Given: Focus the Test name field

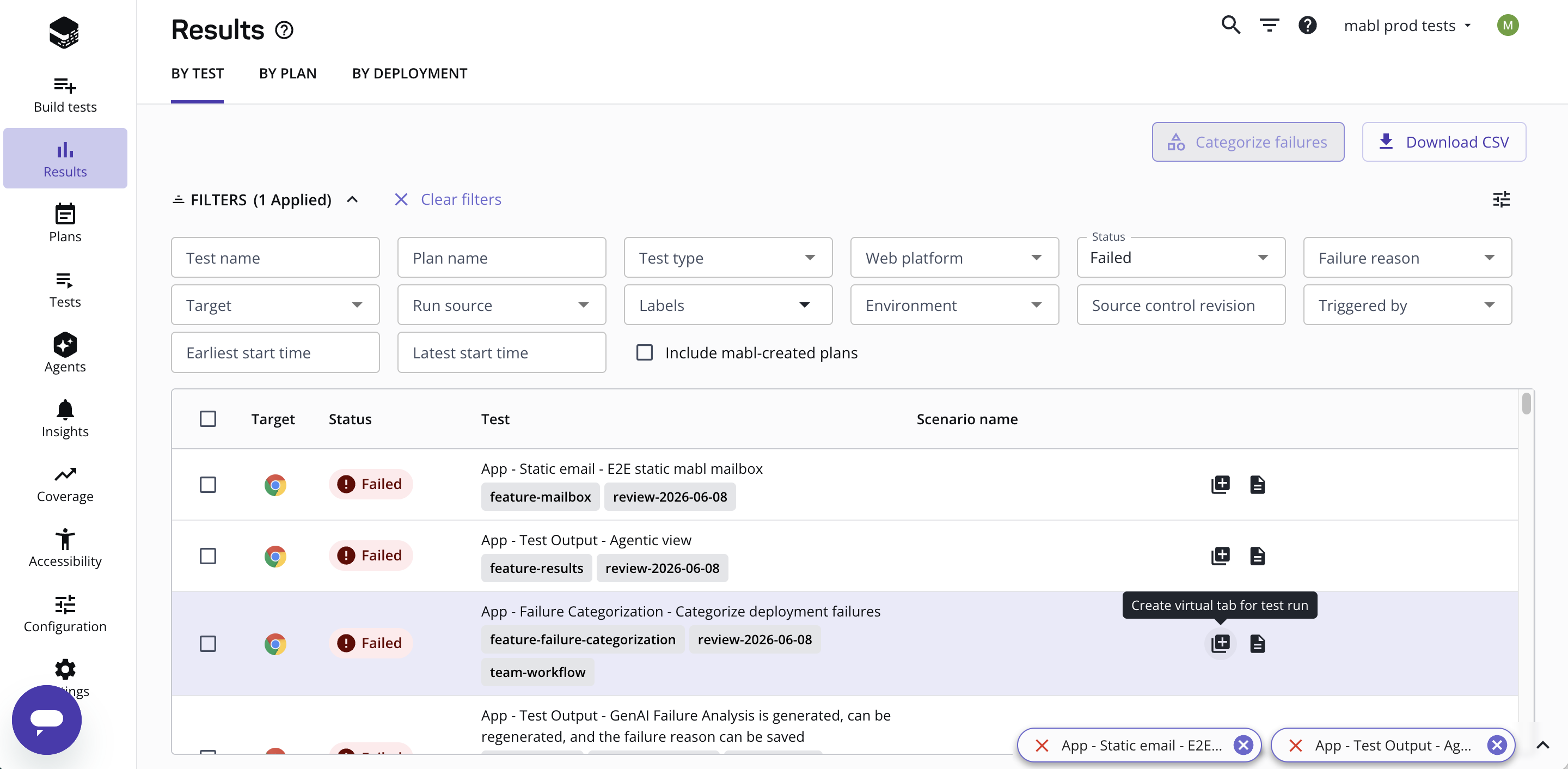Looking at the screenshot, I should click(x=275, y=258).
